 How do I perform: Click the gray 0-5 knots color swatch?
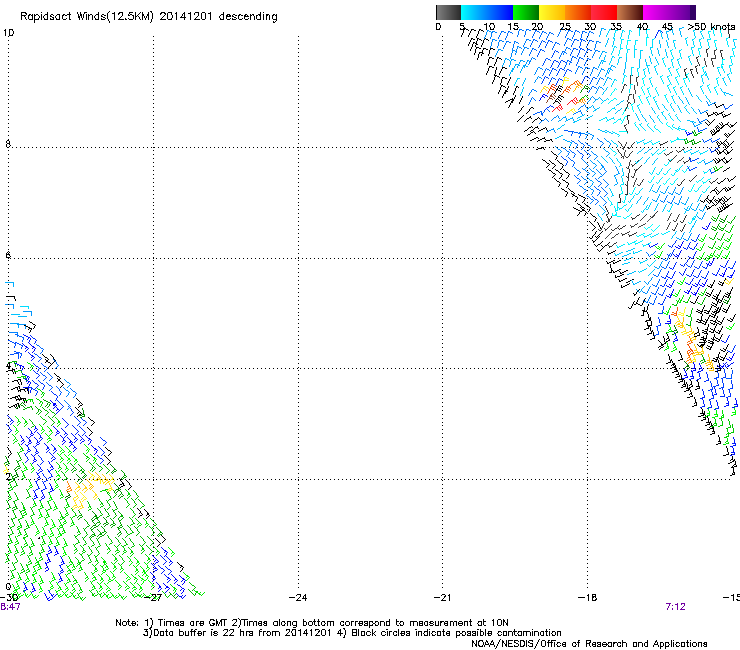pos(448,12)
